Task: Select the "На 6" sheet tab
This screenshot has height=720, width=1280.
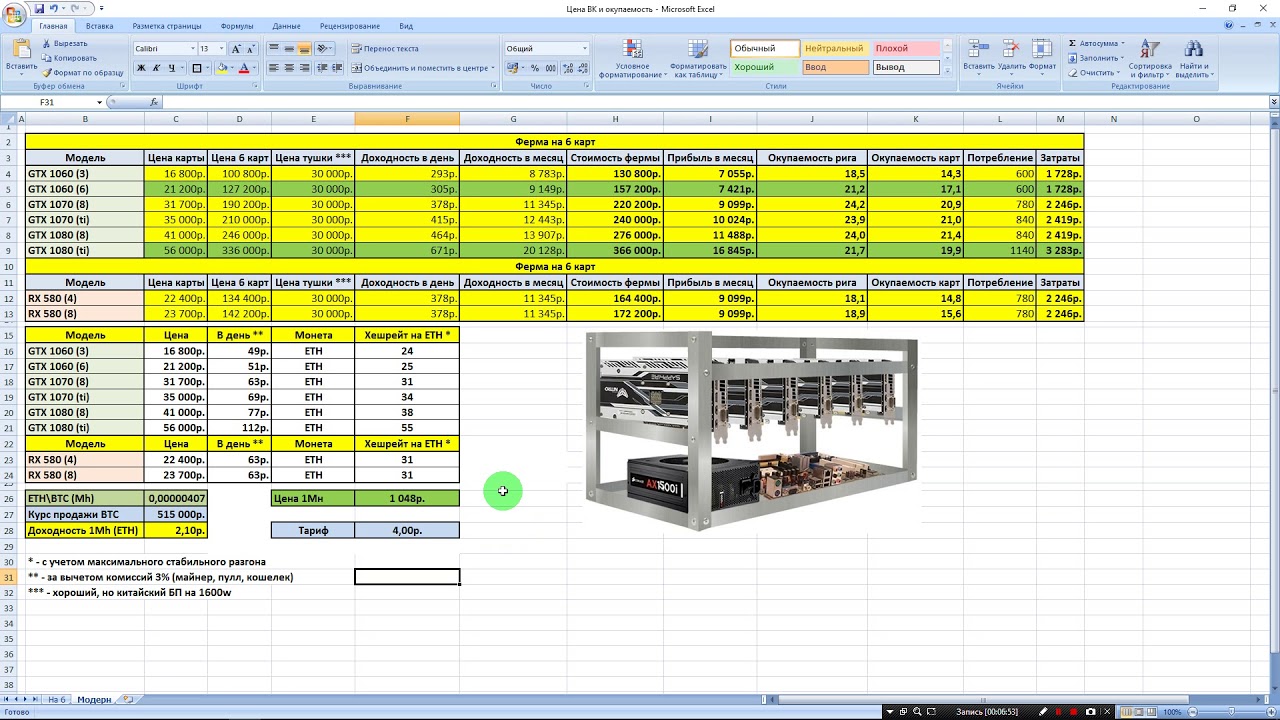Action: [57, 699]
